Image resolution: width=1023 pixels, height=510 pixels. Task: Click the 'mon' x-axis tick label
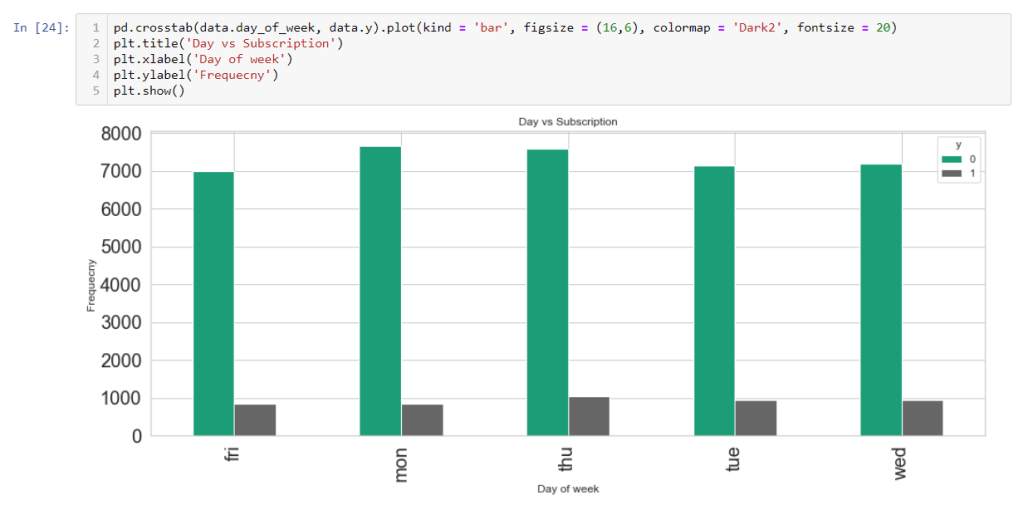(401, 465)
